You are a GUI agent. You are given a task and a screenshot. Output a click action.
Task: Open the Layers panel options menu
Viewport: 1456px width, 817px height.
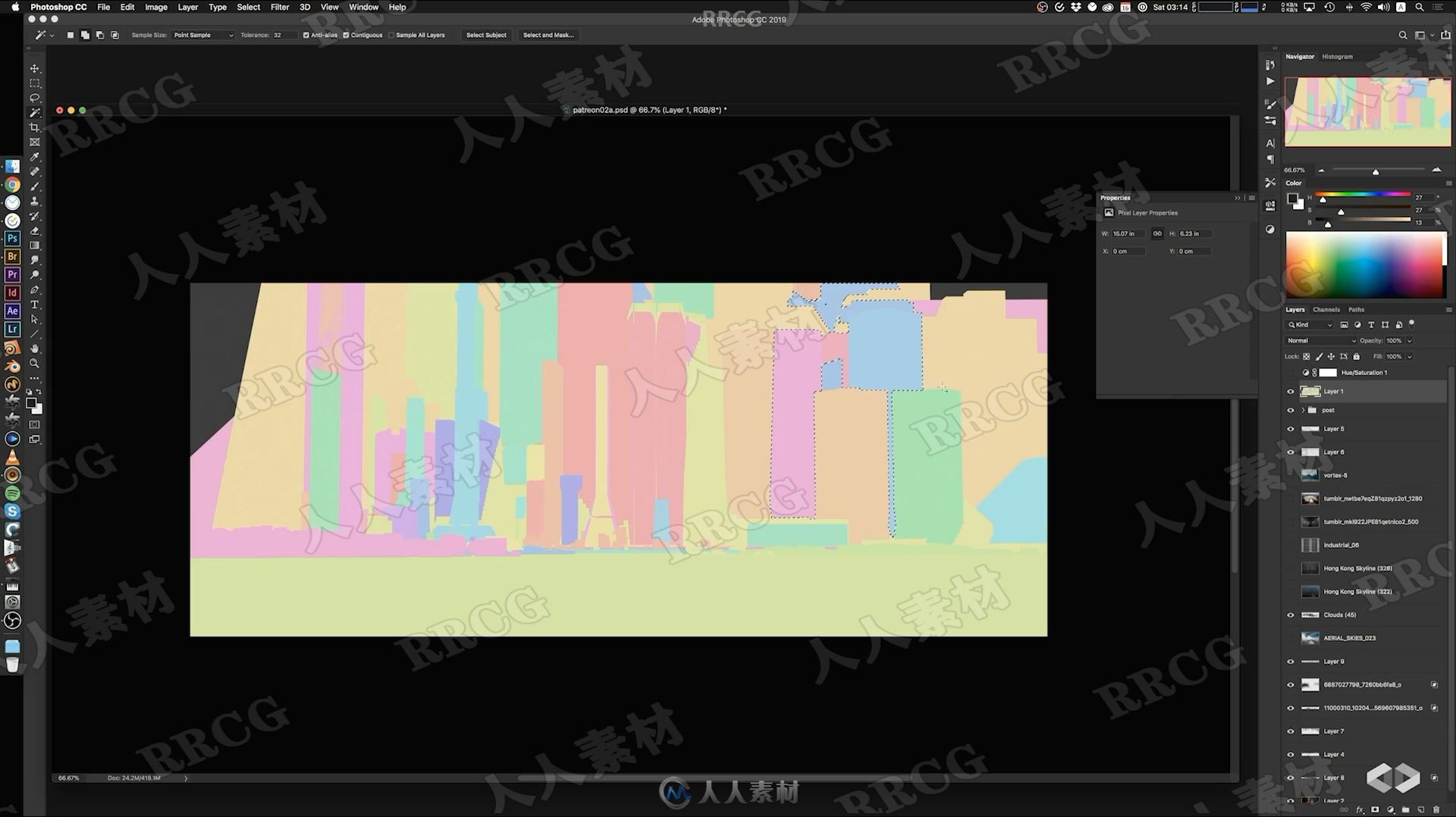1448,309
